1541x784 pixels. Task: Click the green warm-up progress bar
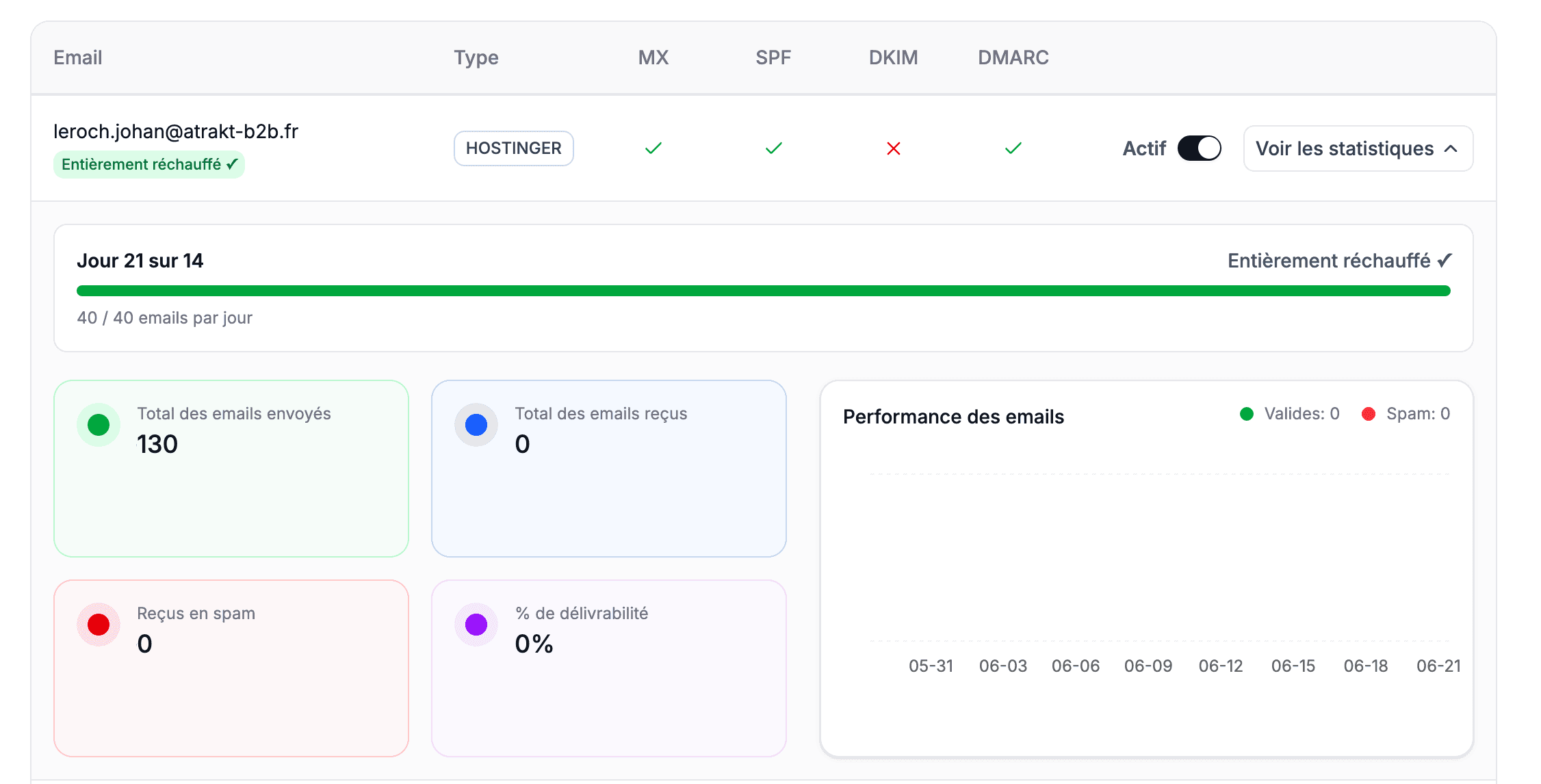coord(764,291)
